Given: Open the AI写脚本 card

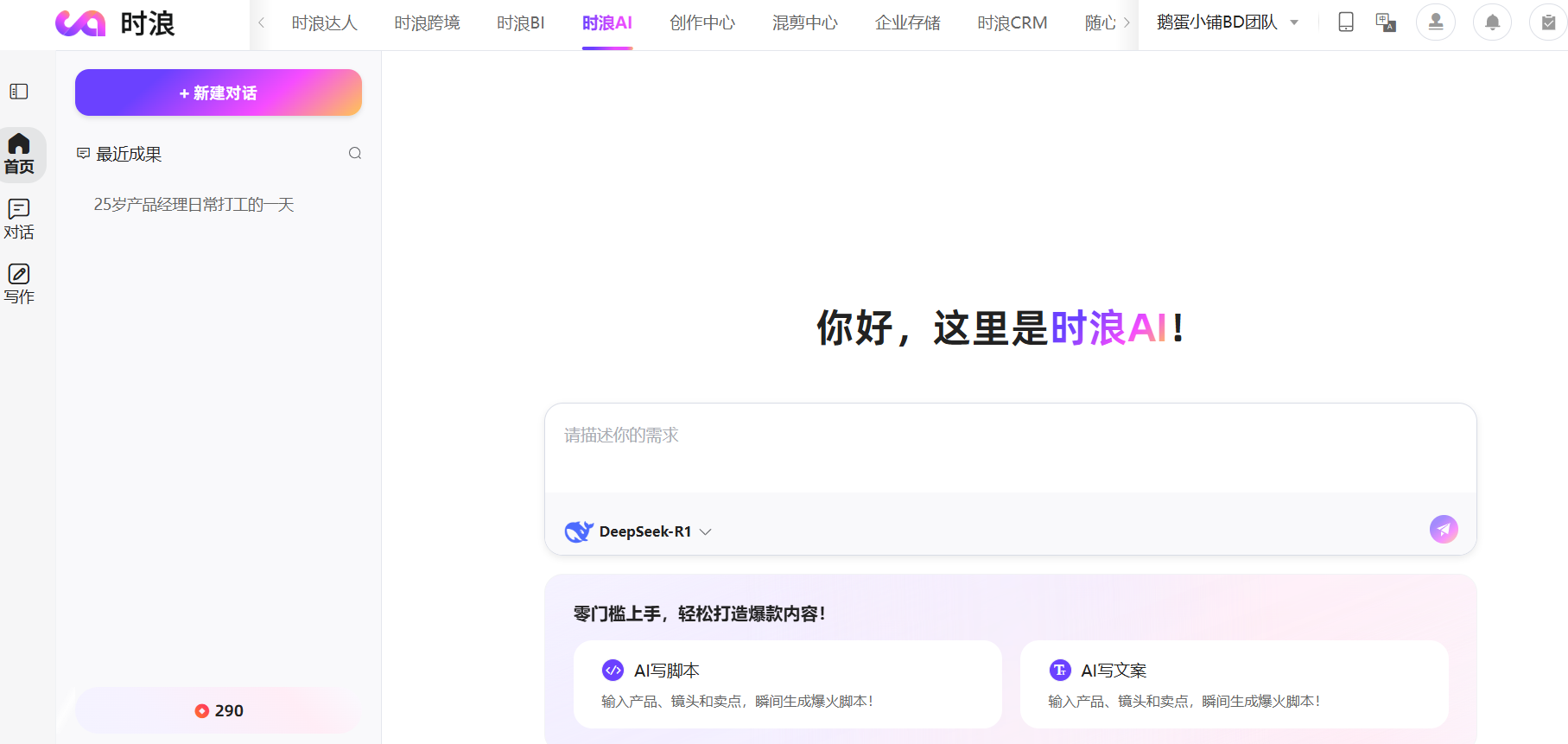Looking at the screenshot, I should pyautogui.click(x=788, y=684).
